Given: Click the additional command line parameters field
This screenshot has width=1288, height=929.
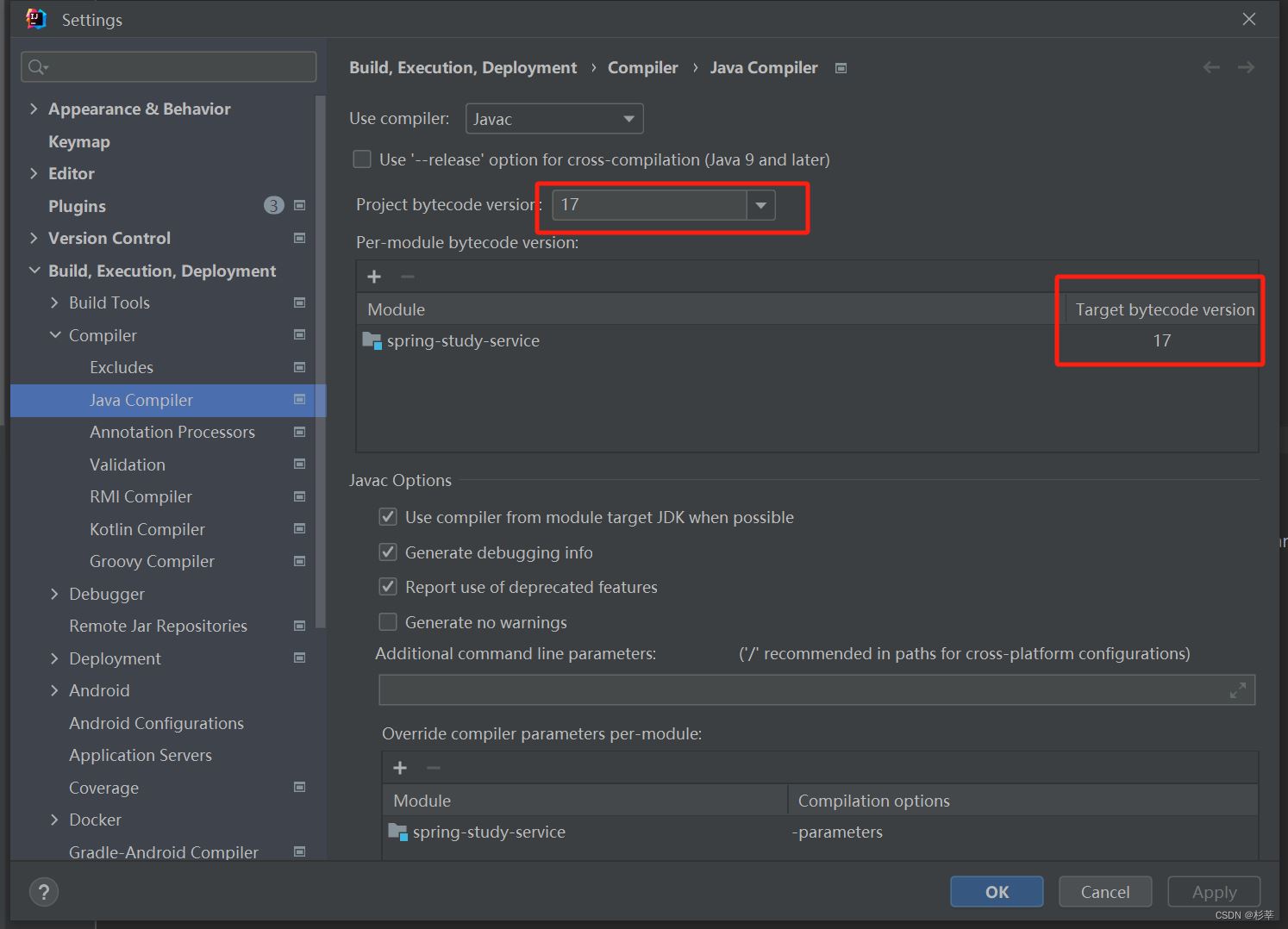Looking at the screenshot, I should [x=802, y=690].
